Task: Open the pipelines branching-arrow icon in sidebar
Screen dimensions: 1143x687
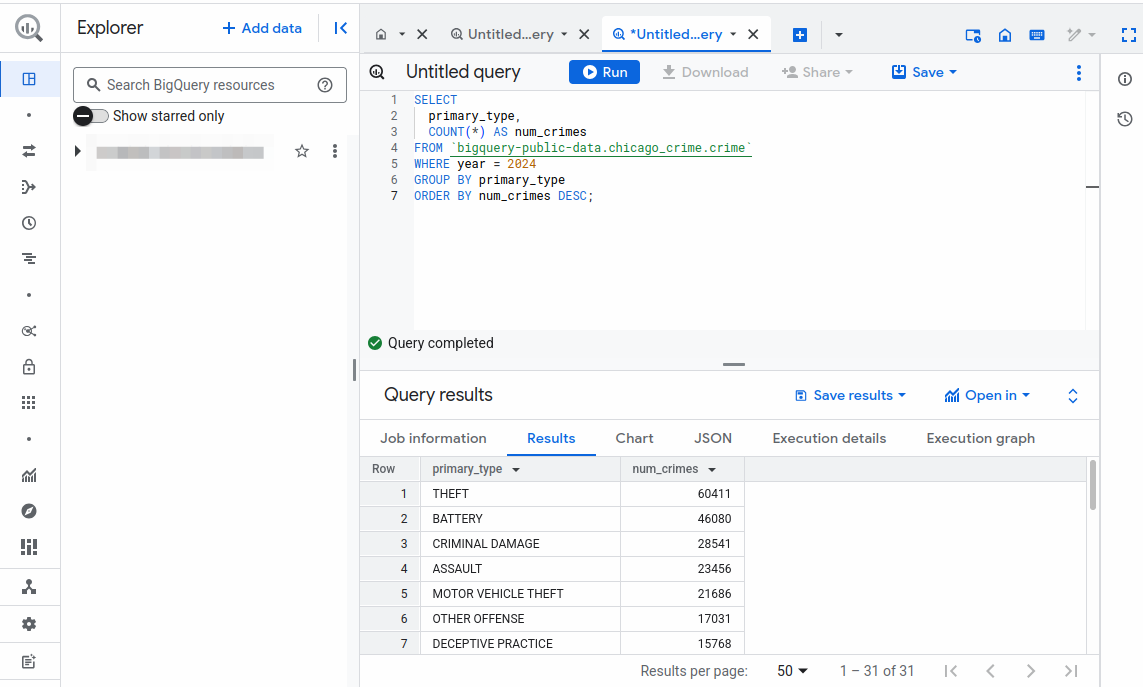Action: 29,187
